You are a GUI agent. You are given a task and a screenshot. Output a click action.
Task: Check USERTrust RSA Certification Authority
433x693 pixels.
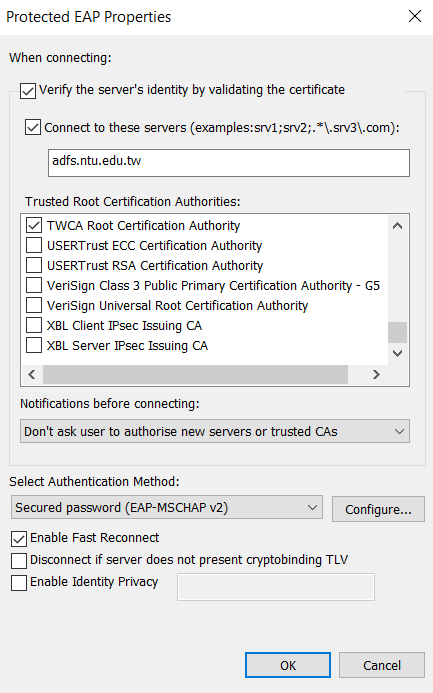34,265
